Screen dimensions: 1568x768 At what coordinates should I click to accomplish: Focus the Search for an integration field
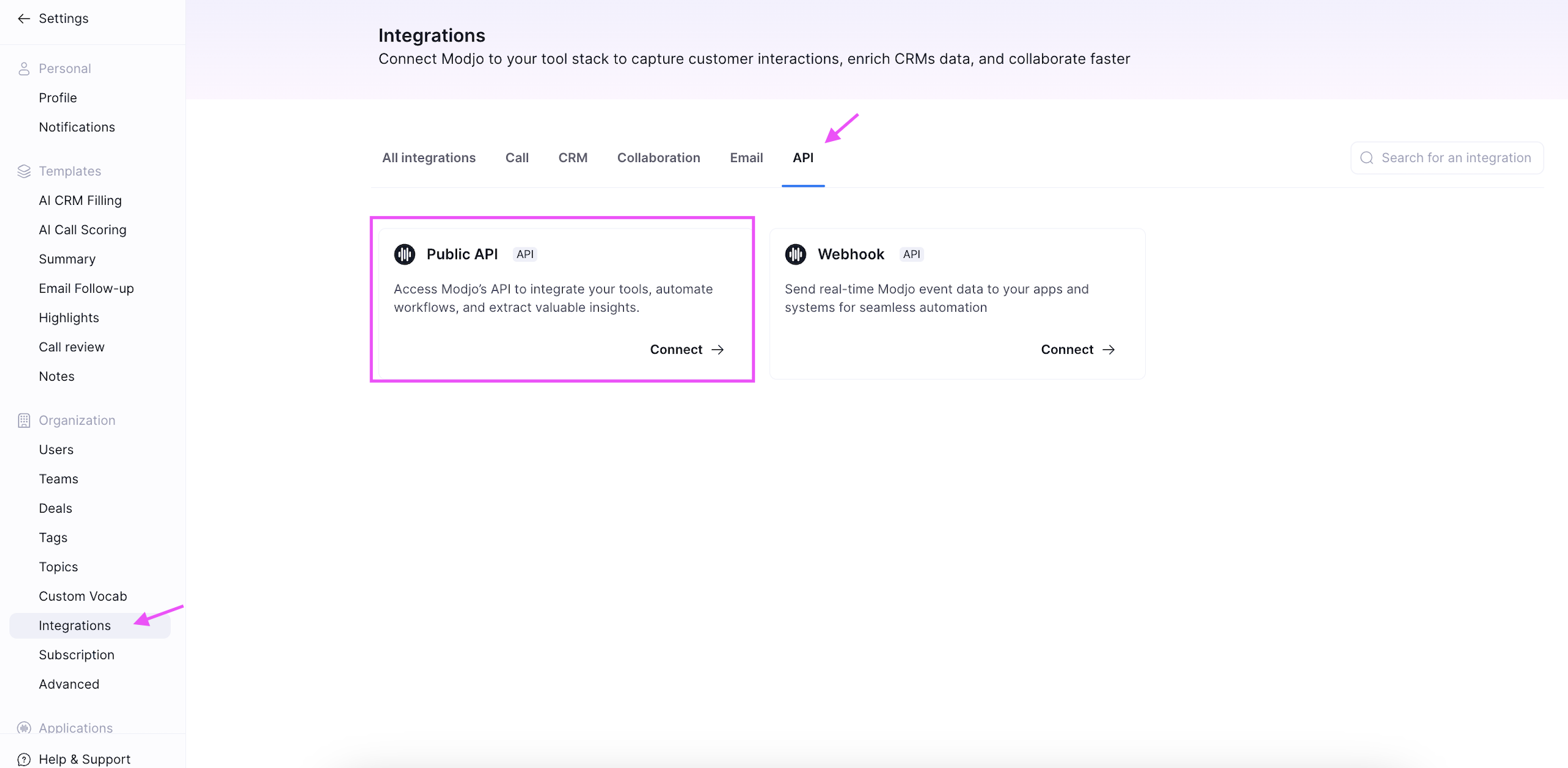1447,158
